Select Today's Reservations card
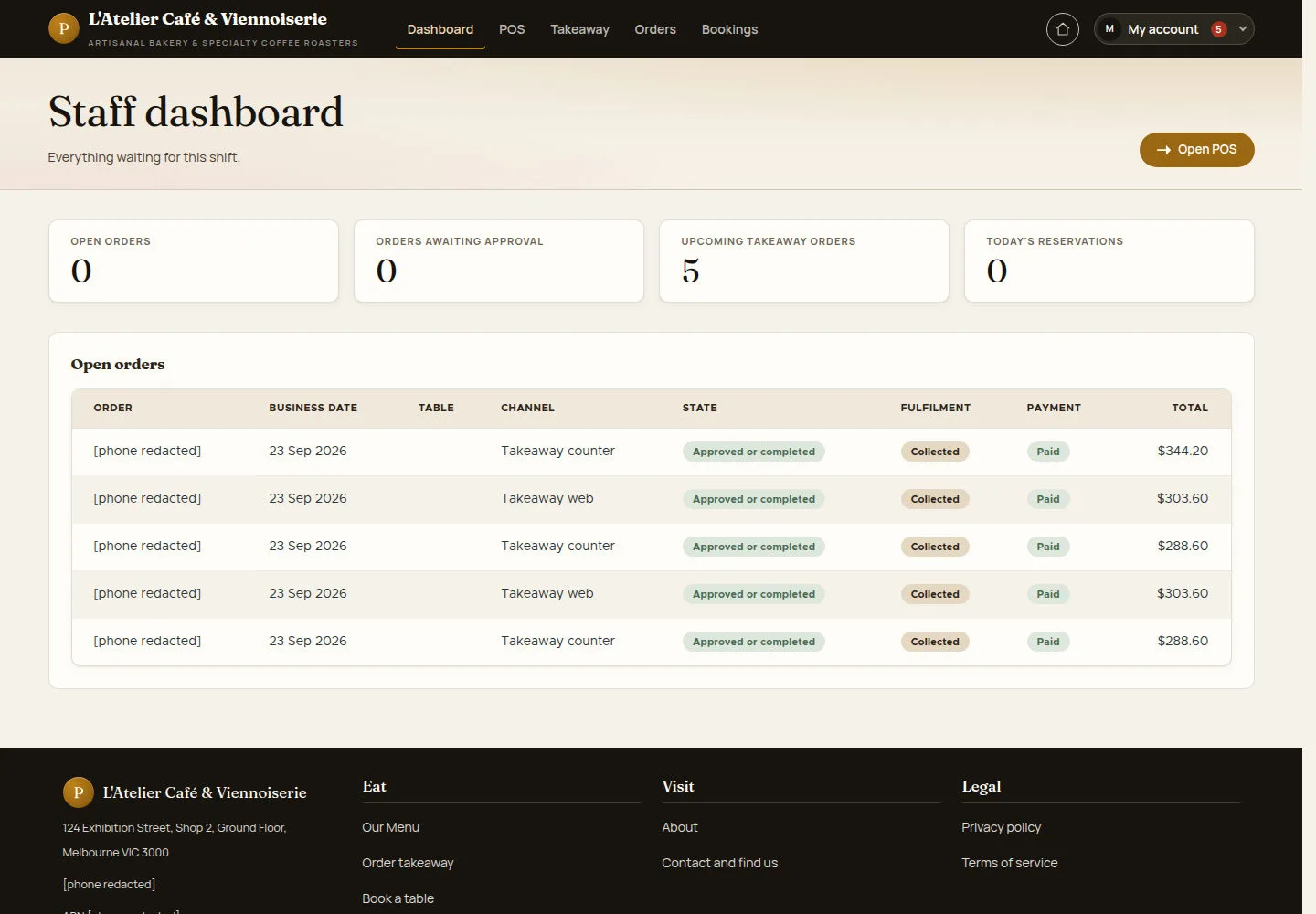Image resolution: width=1316 pixels, height=914 pixels. click(1109, 260)
